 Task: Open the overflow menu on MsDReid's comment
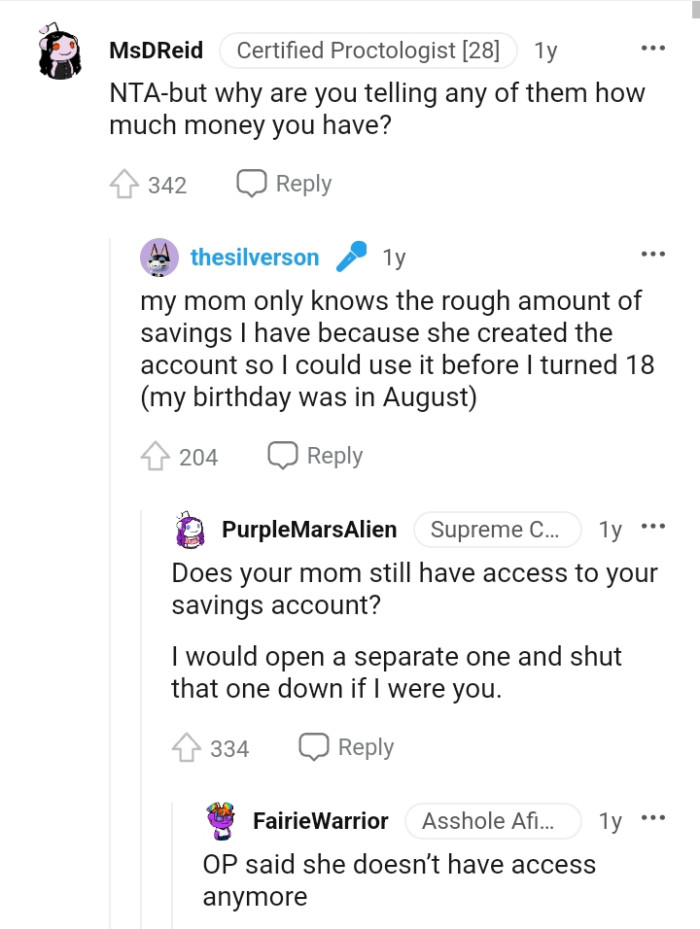[x=652, y=47]
